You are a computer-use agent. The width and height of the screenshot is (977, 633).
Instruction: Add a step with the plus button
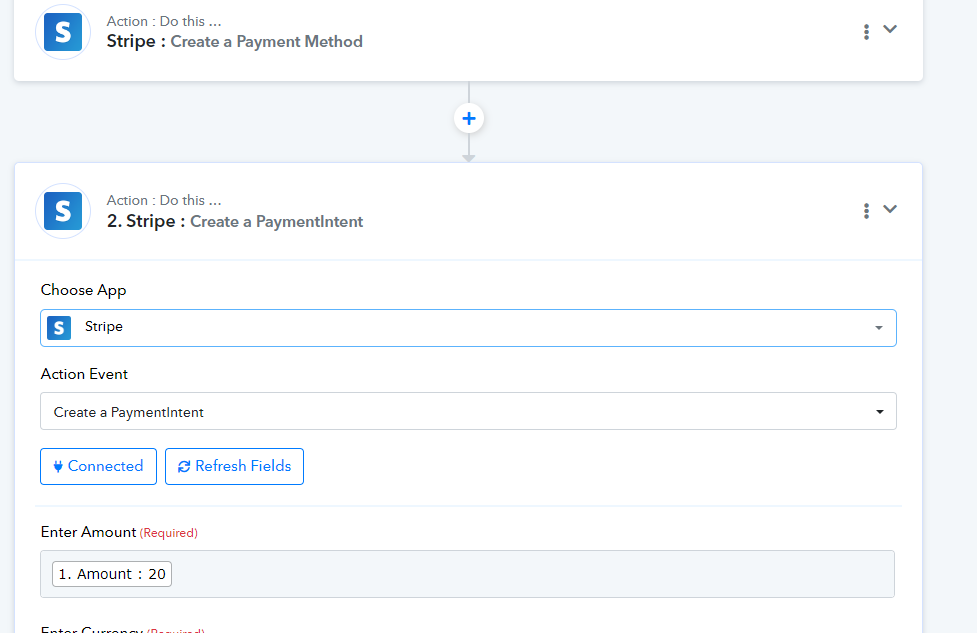(x=469, y=118)
